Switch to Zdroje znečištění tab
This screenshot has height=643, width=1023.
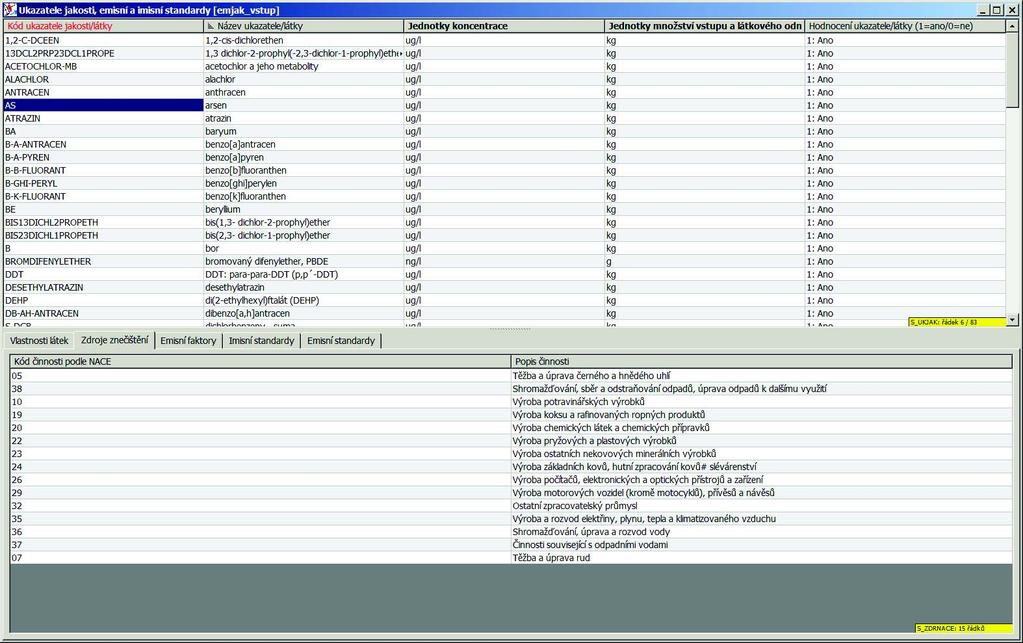[x=115, y=340]
